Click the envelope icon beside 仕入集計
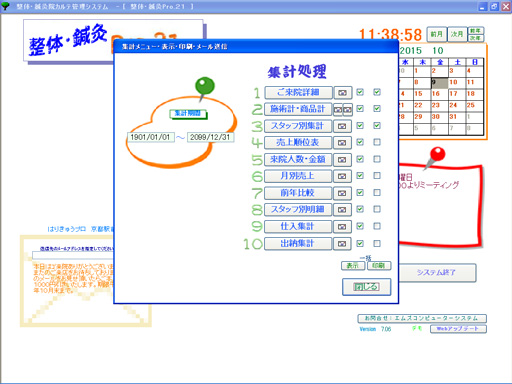Viewport: 512px width, 384px height. coord(342,227)
